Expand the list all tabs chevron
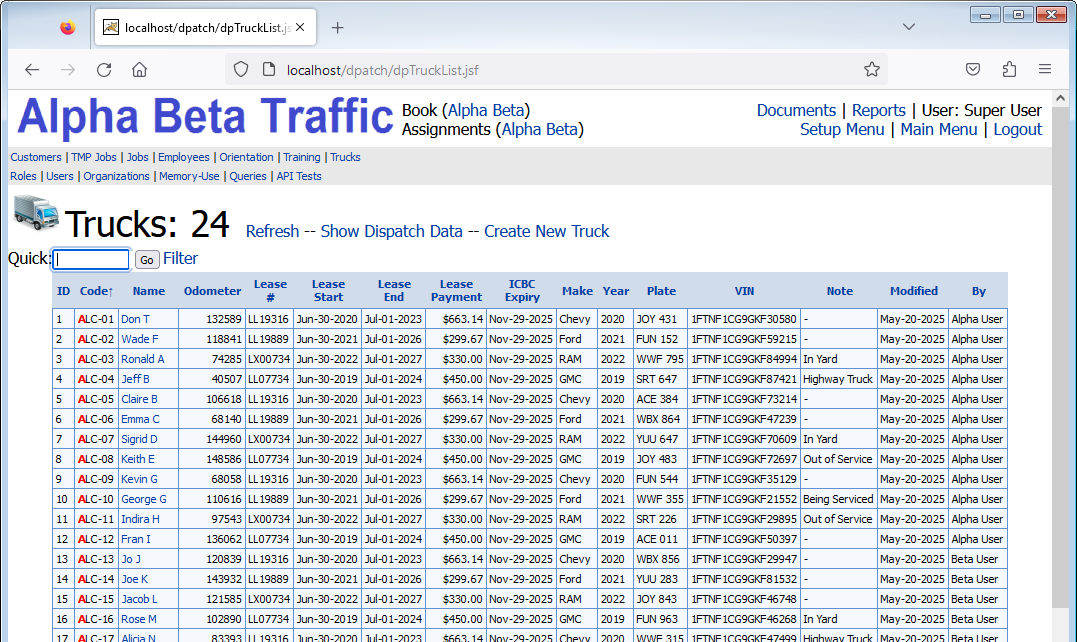This screenshot has height=642, width=1077. point(908,28)
